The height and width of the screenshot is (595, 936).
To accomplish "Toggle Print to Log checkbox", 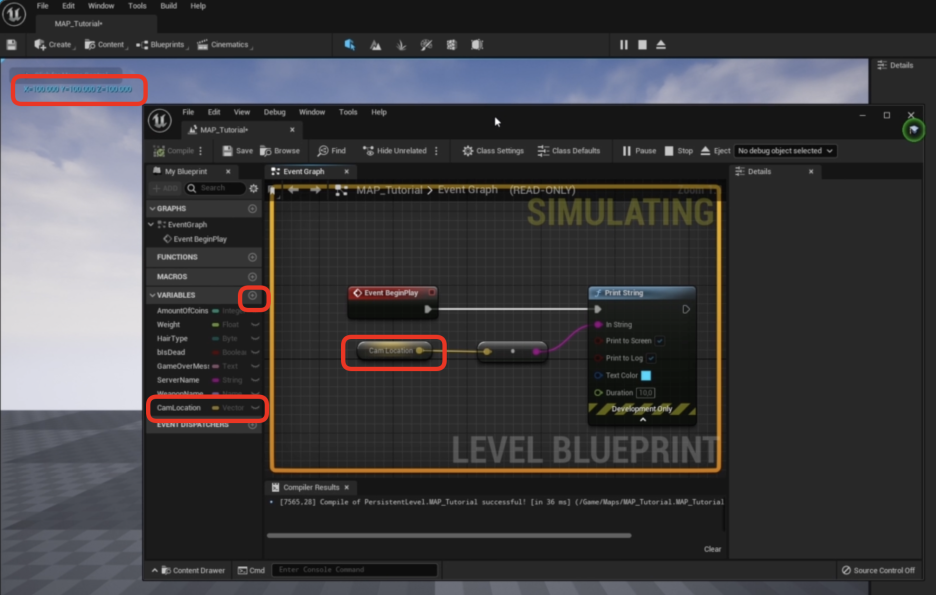I will point(651,358).
